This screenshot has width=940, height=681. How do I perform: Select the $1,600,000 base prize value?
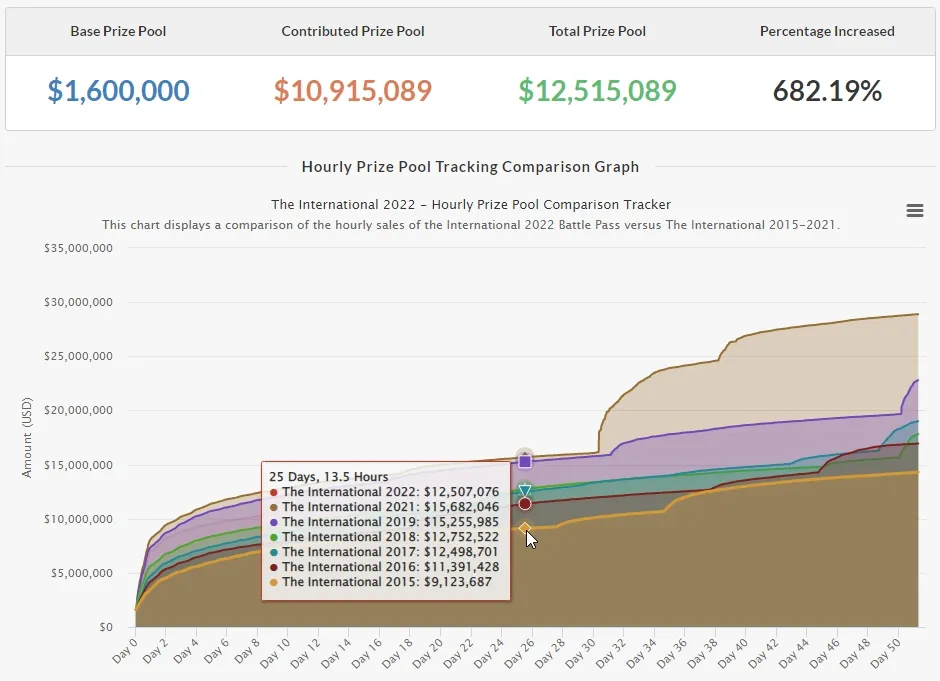click(119, 91)
